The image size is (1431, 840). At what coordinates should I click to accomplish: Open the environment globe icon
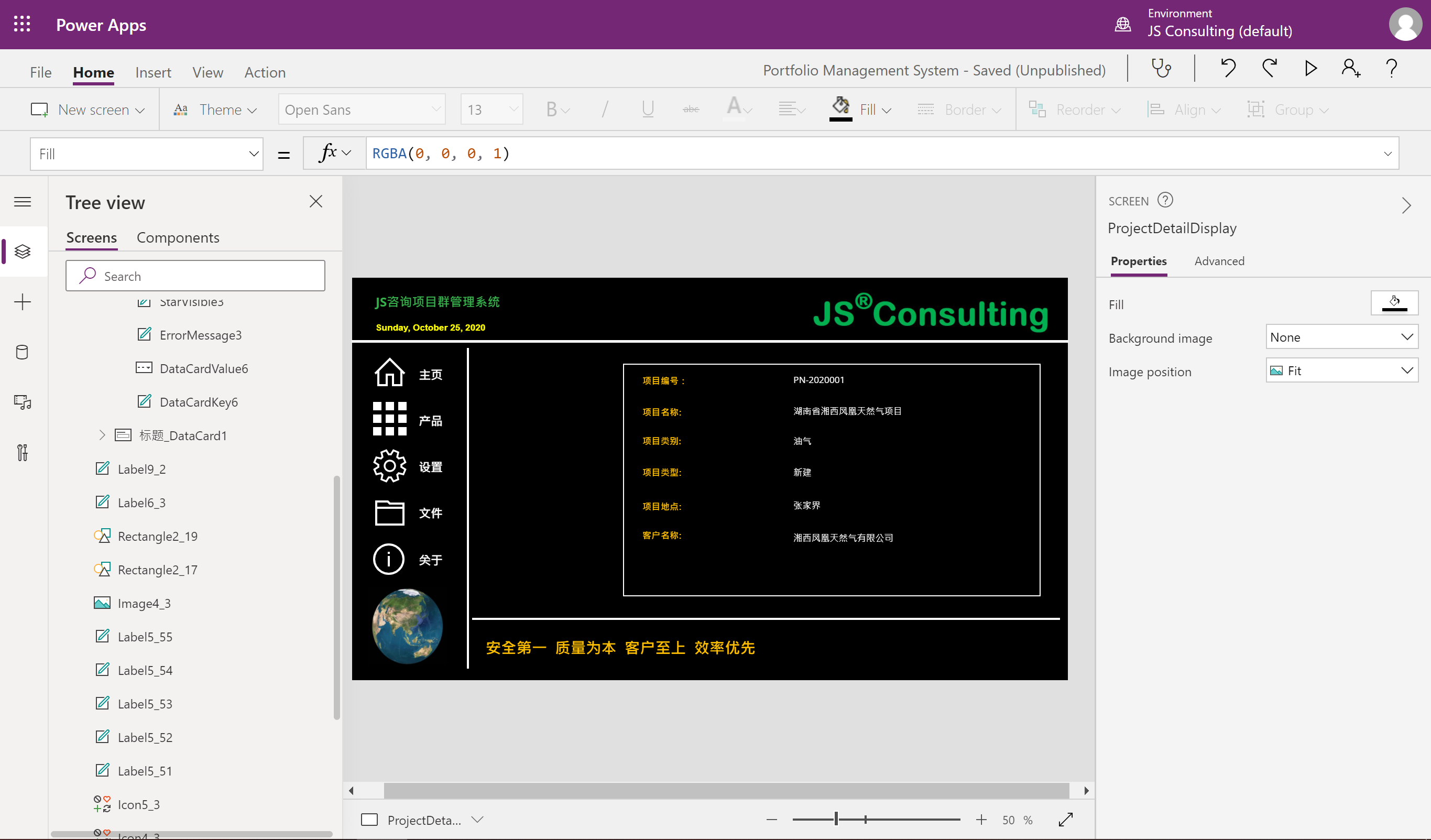pos(1123,25)
